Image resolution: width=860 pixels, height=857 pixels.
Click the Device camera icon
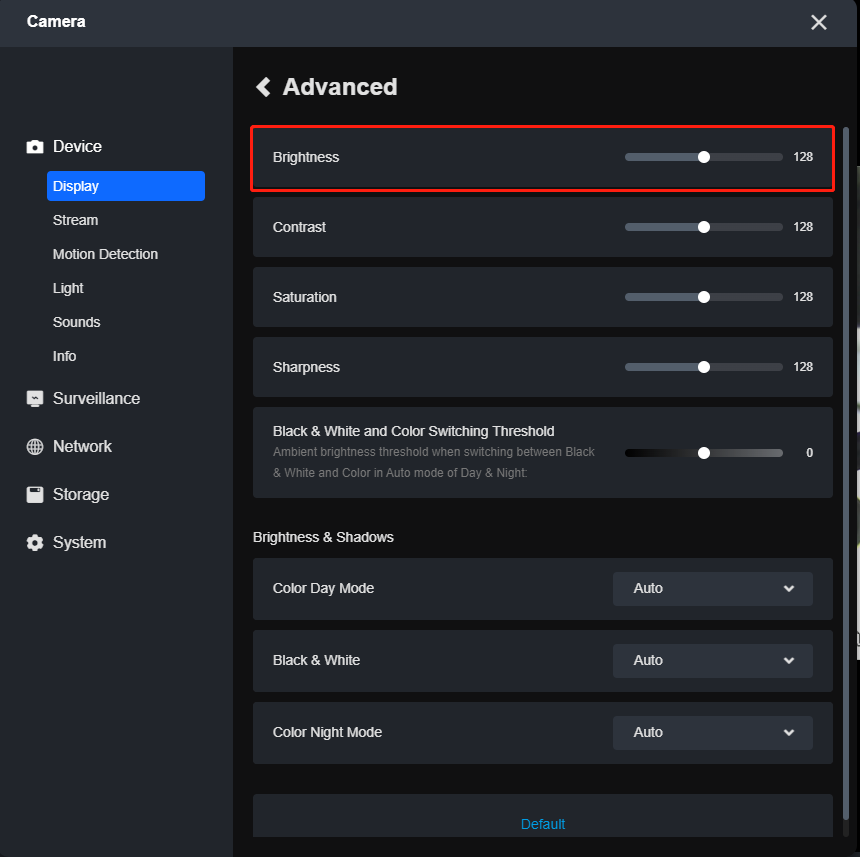pos(35,147)
